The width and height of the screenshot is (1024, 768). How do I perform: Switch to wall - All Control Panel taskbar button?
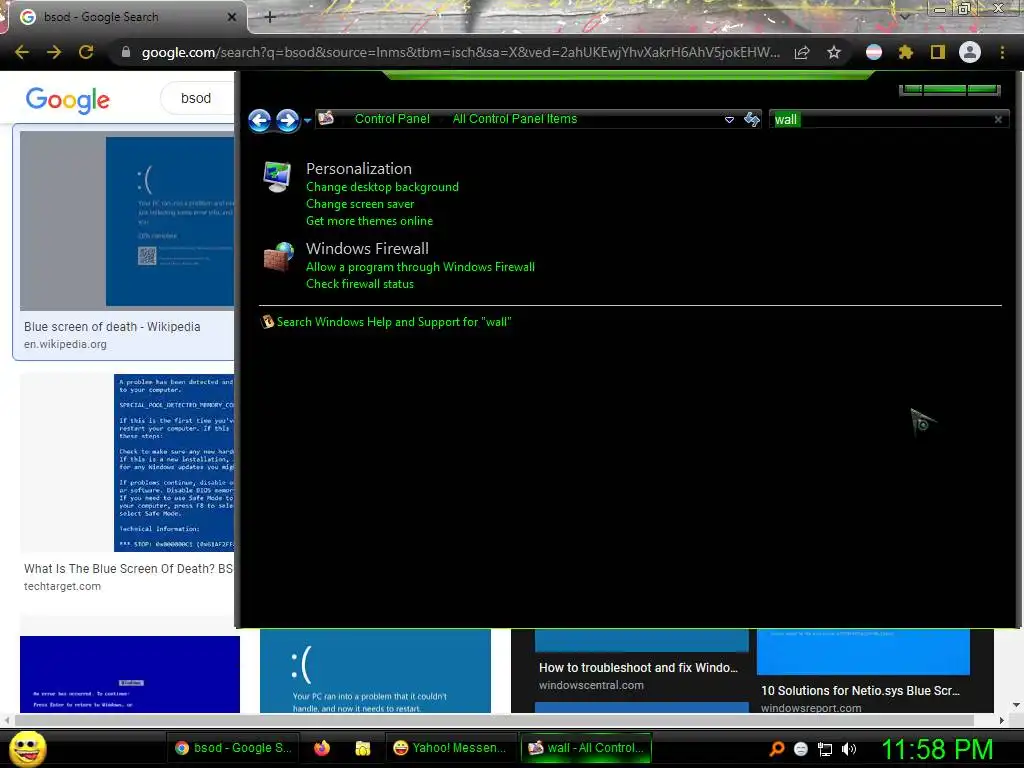tap(586, 748)
